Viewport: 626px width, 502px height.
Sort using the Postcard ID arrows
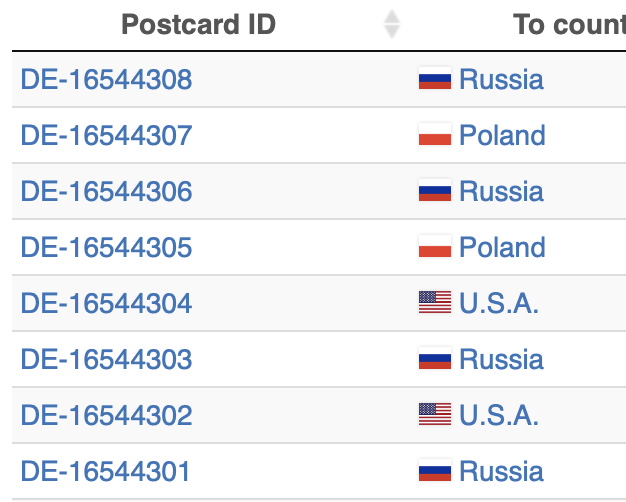[392, 24]
